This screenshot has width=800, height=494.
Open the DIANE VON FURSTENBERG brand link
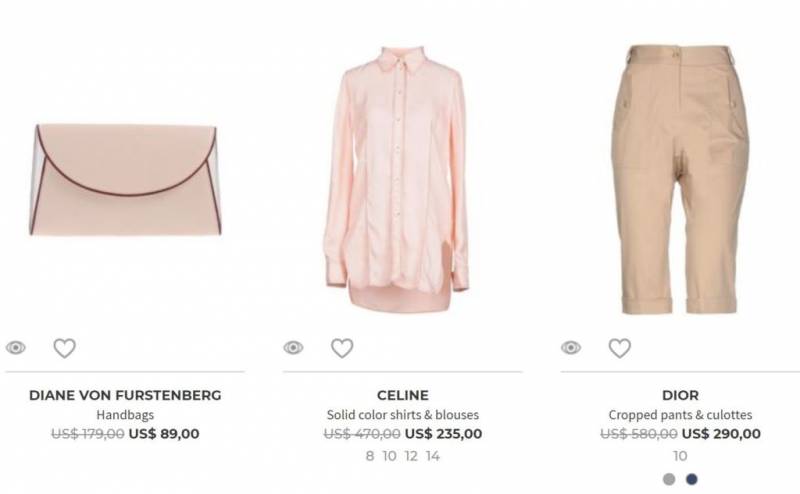125,396
